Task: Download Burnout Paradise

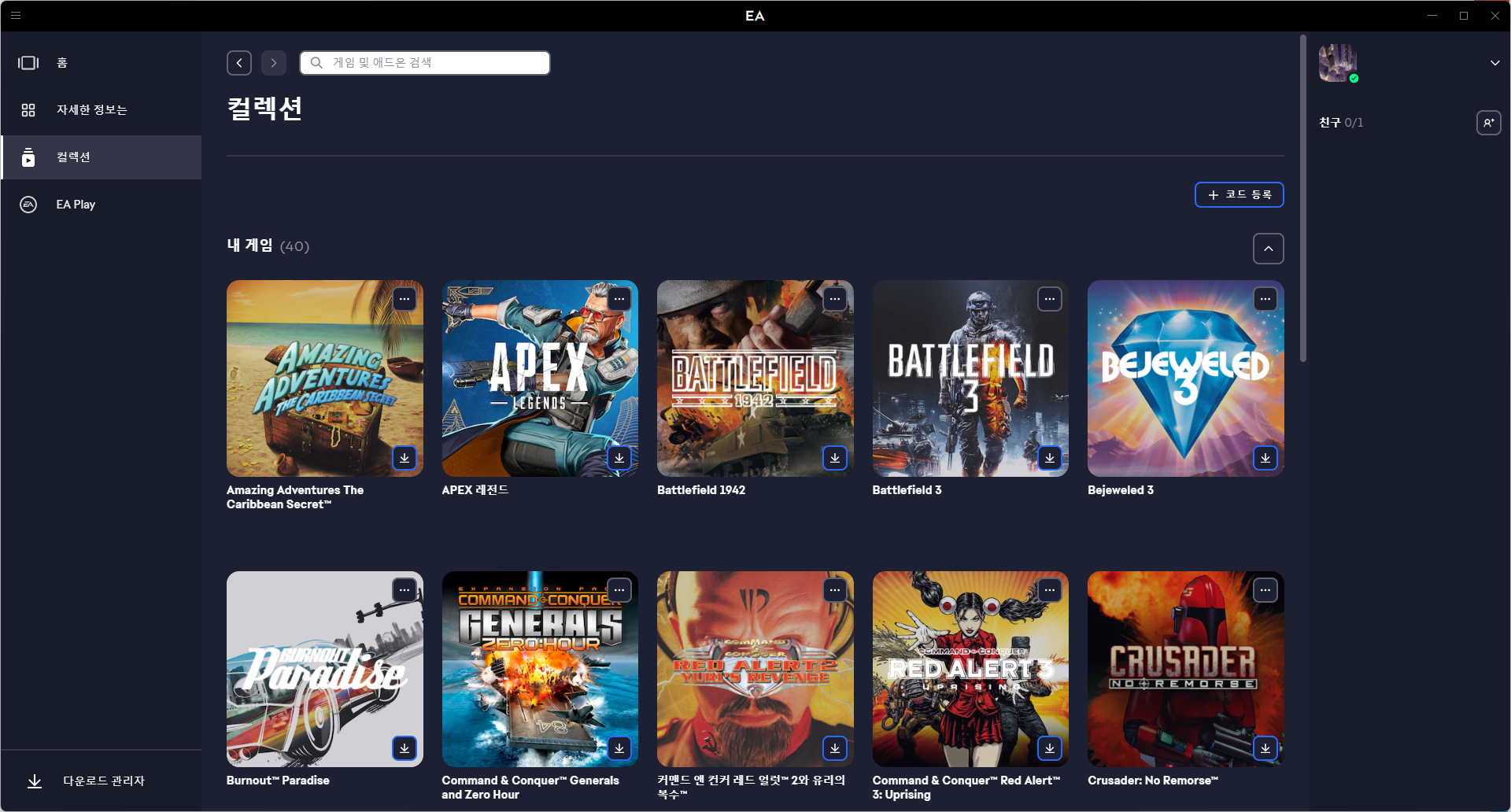Action: pos(405,747)
